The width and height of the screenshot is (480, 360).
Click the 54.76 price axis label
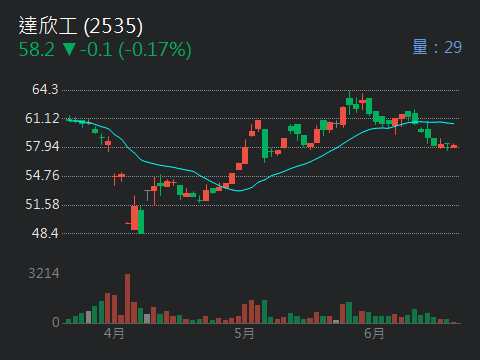(x=42, y=175)
